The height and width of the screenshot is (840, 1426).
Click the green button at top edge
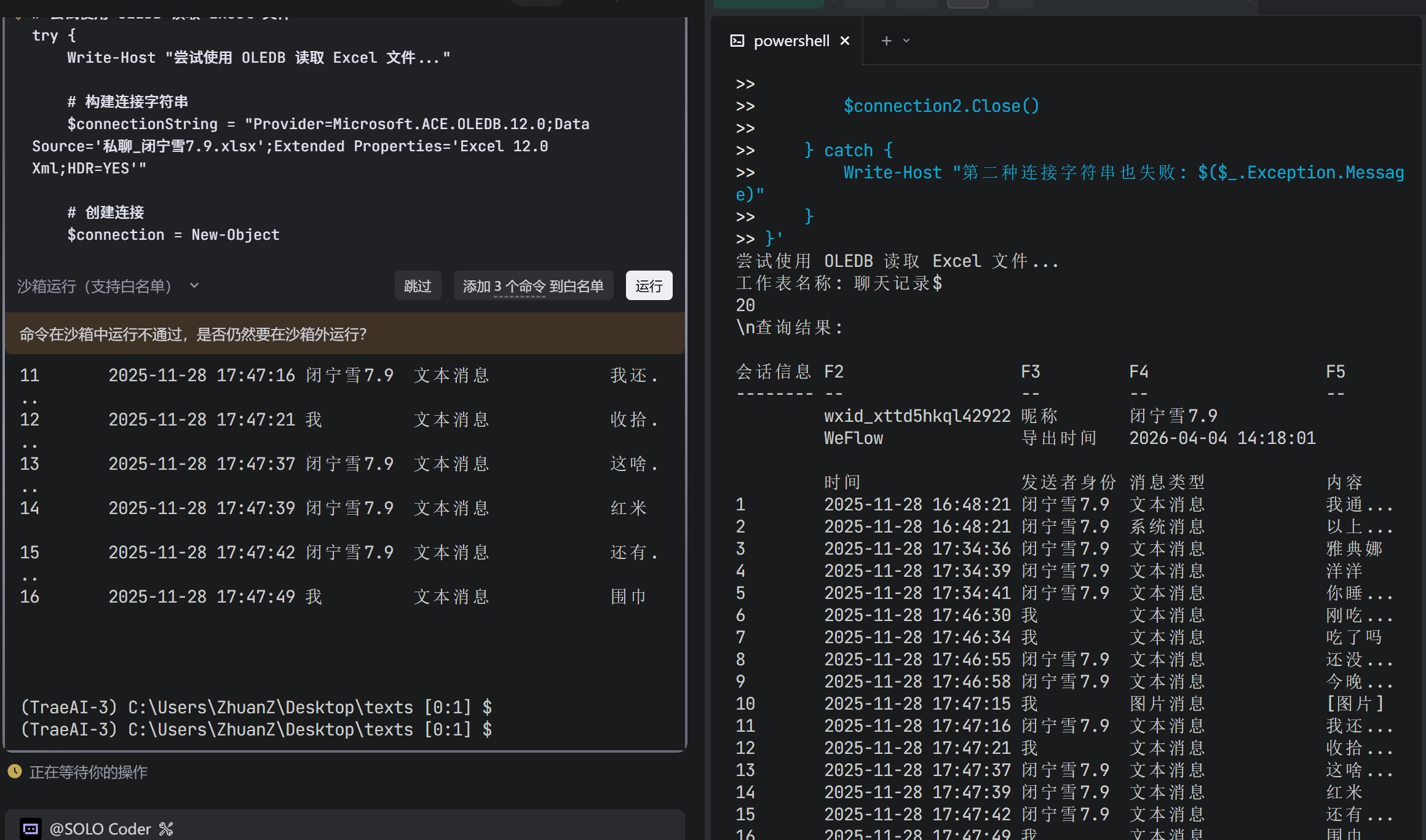point(768,4)
